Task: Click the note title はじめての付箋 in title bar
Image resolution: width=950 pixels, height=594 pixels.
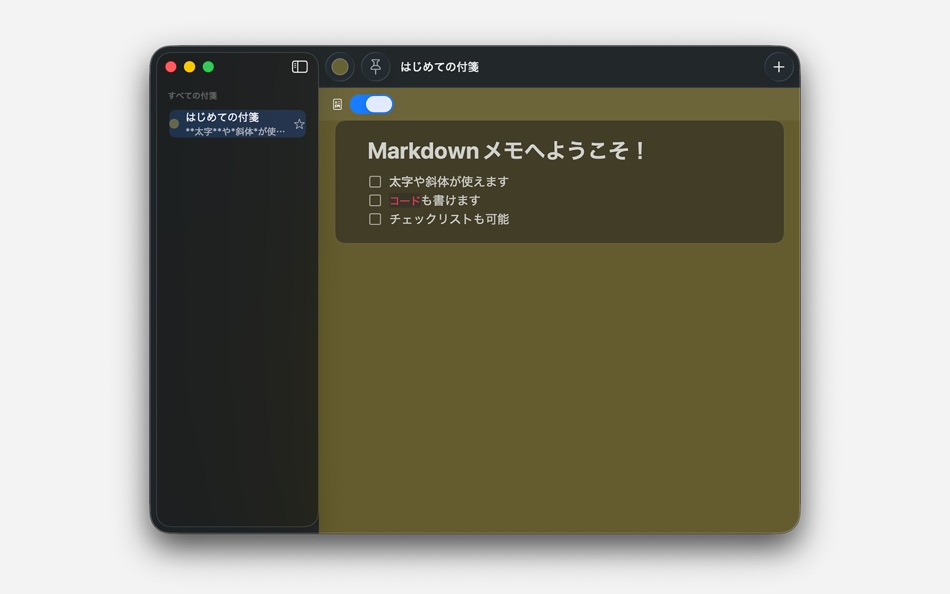Action: (x=438, y=66)
